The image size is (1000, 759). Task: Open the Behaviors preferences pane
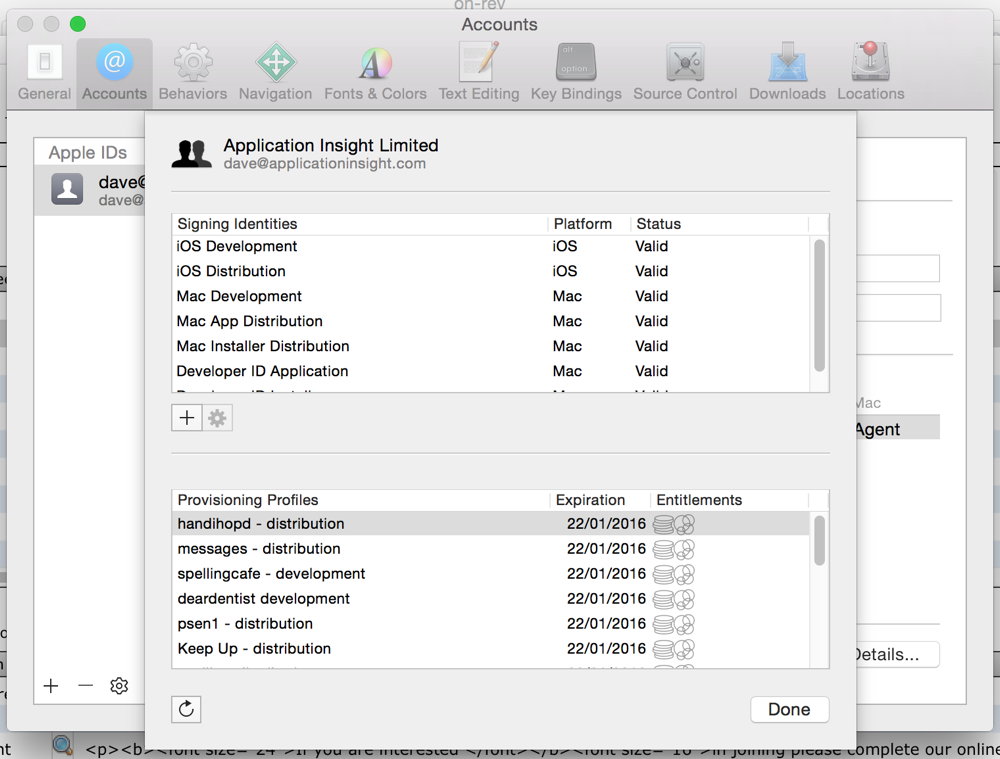tap(192, 72)
